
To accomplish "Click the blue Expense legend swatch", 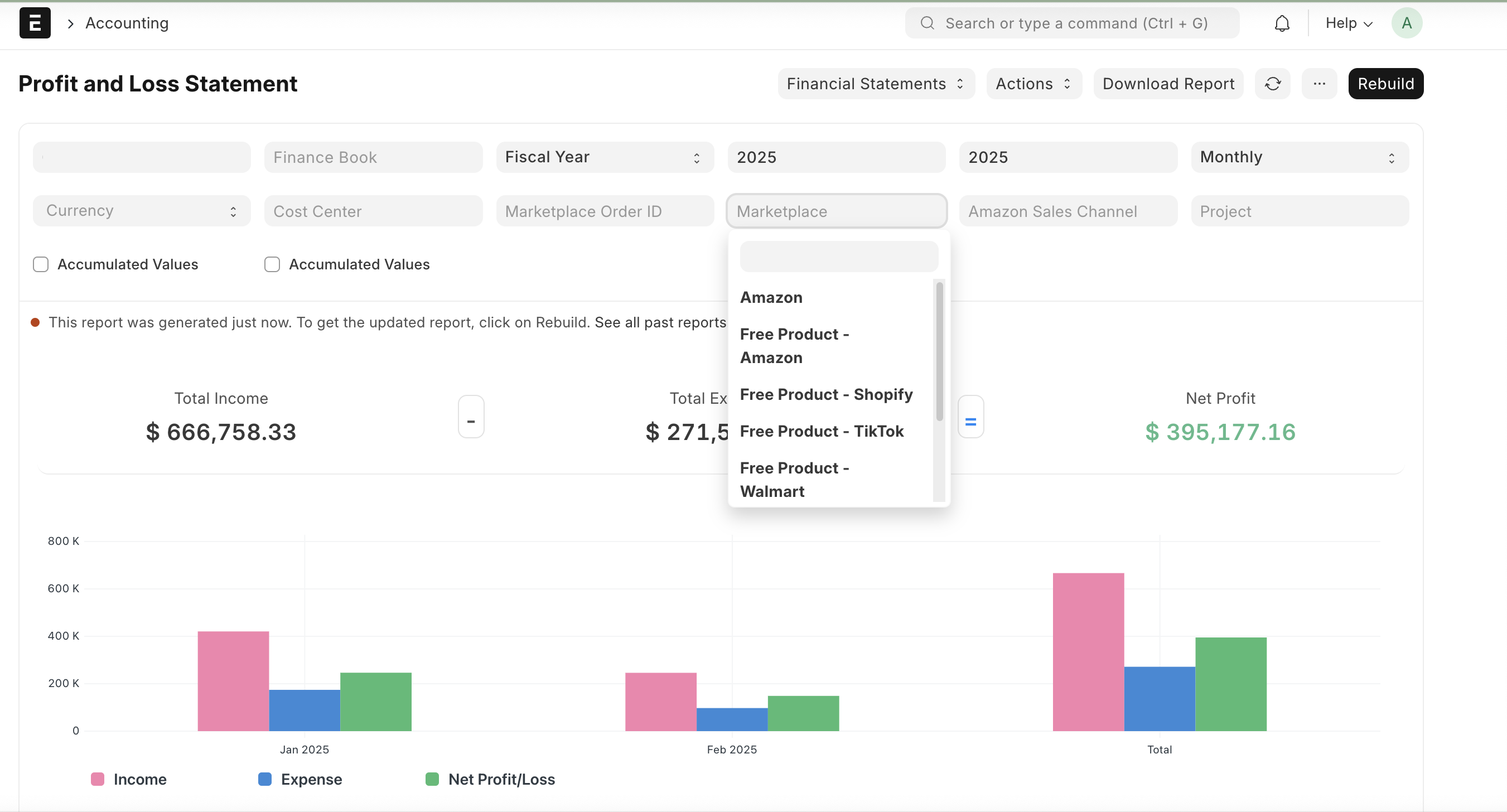I will pos(265,779).
